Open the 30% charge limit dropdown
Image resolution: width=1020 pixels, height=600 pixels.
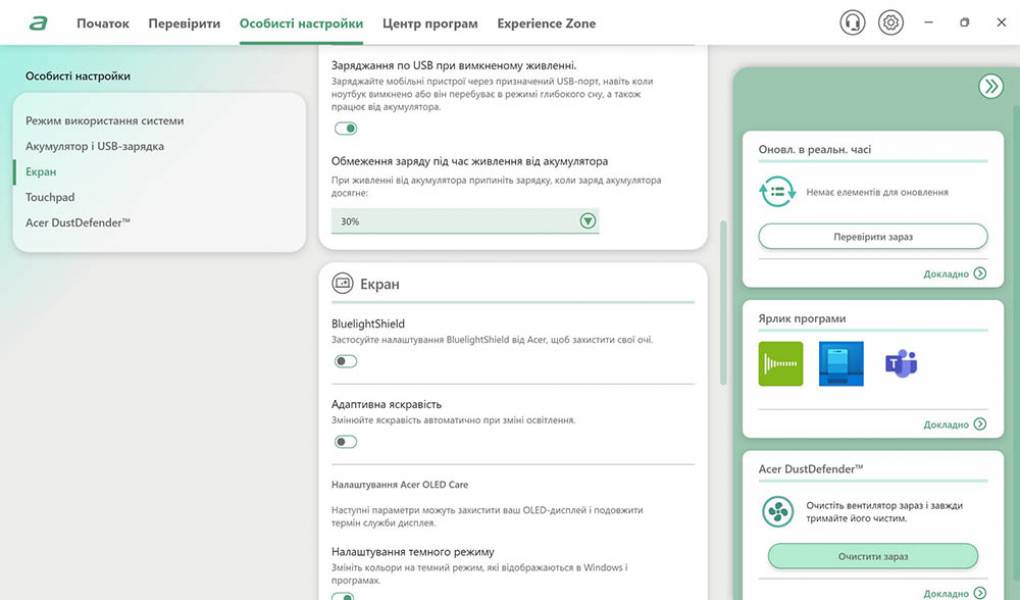tap(587, 221)
